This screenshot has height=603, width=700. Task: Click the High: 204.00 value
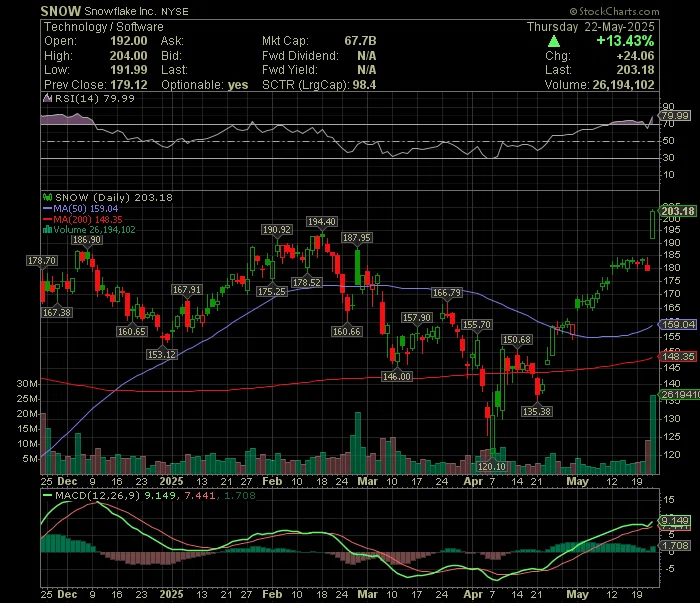pos(129,56)
